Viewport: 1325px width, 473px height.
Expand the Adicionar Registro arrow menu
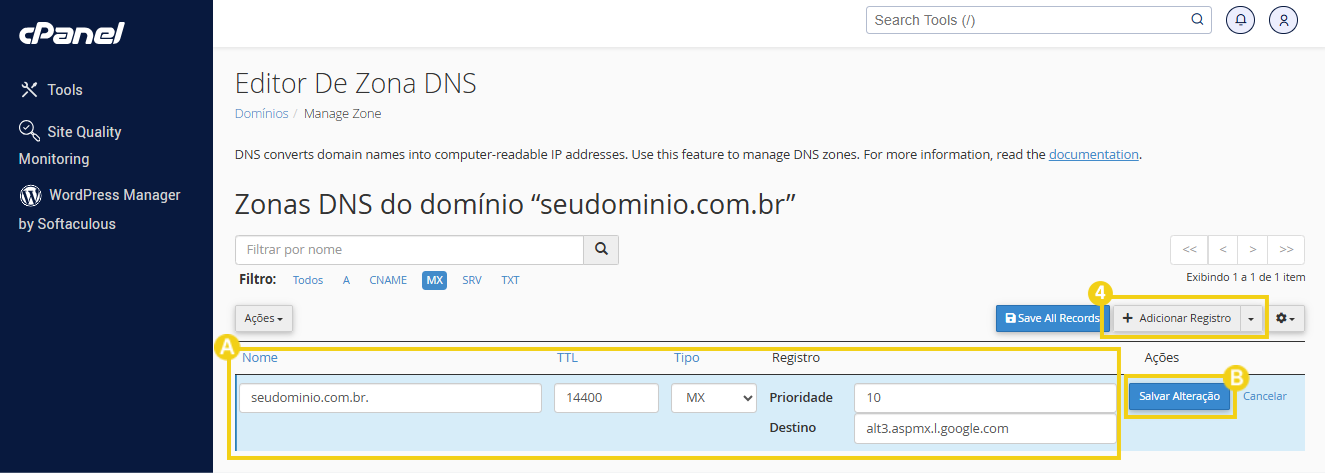(1252, 318)
